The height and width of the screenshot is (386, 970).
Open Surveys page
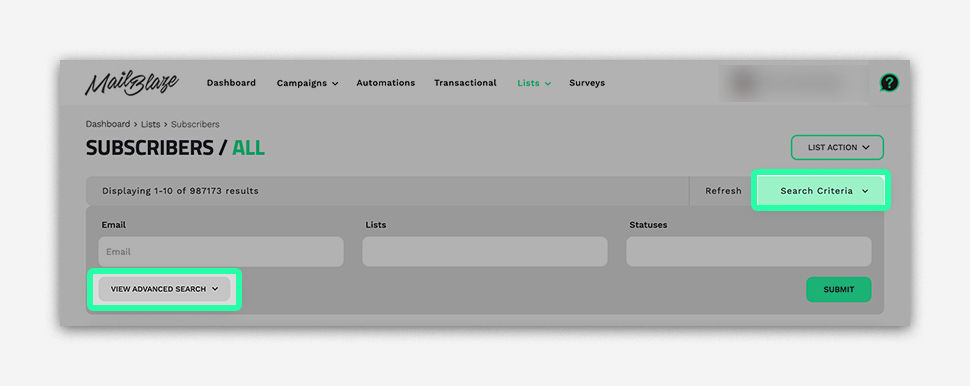587,83
